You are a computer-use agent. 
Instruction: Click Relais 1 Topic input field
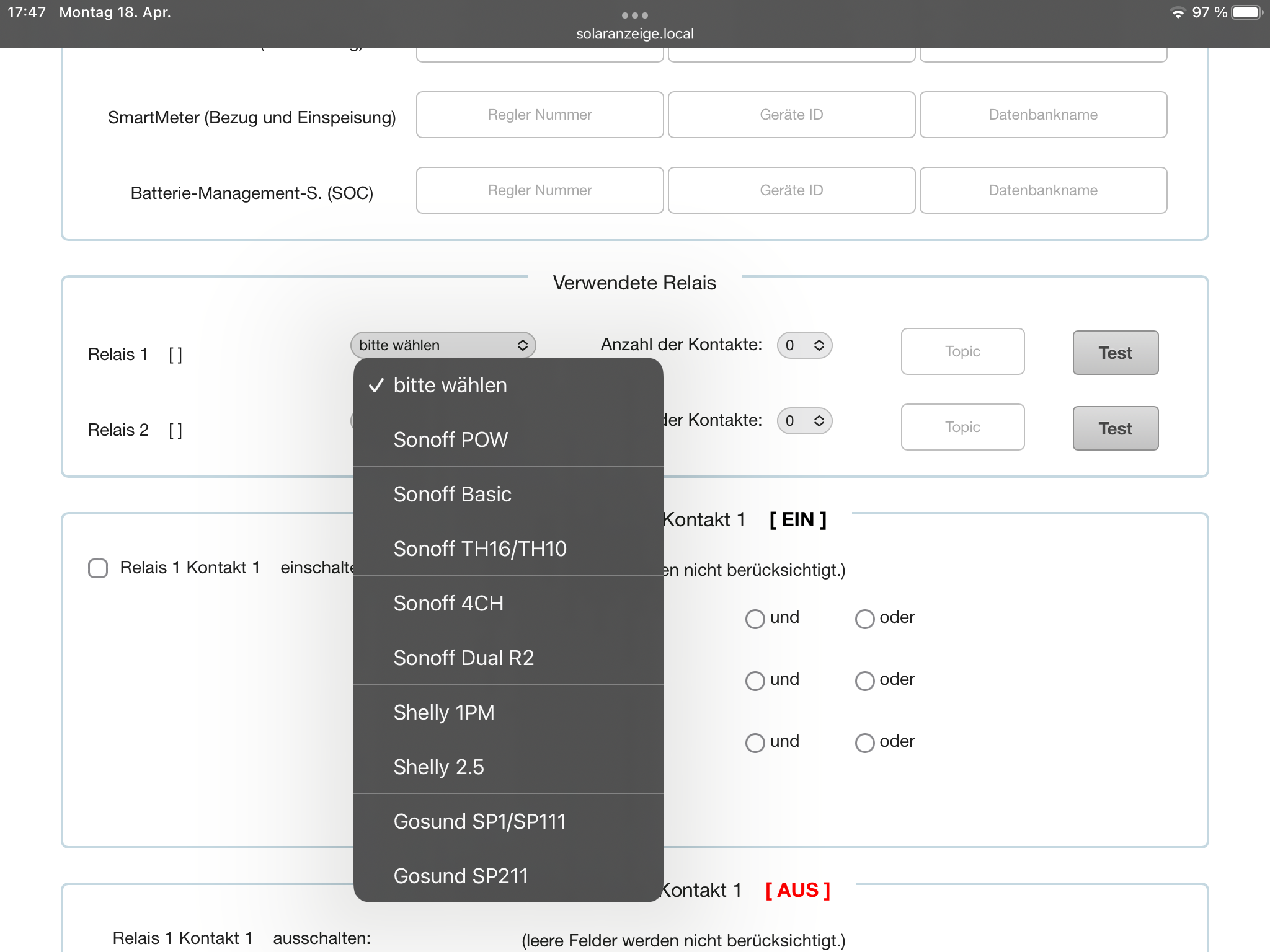tap(962, 351)
